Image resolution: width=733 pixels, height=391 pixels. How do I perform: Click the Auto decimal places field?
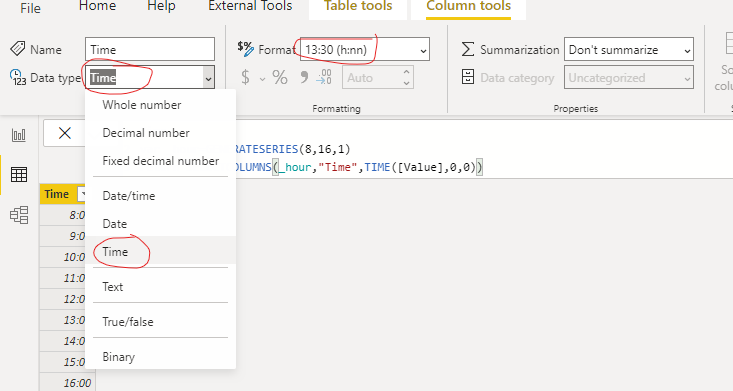[372, 78]
